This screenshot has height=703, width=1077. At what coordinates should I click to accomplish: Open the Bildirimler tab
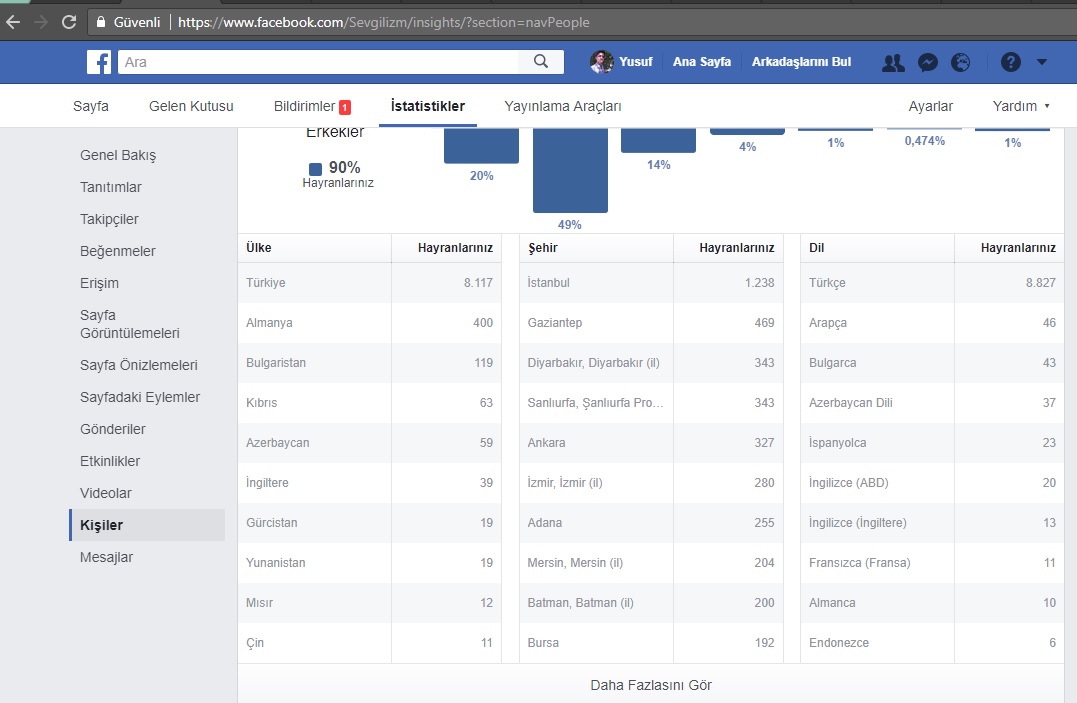click(312, 106)
